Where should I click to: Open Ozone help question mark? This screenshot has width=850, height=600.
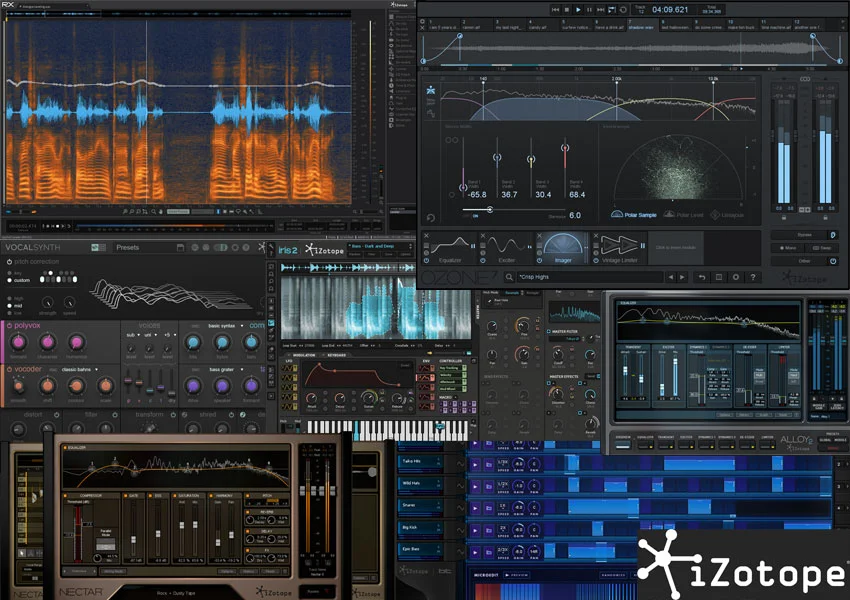(x=753, y=277)
